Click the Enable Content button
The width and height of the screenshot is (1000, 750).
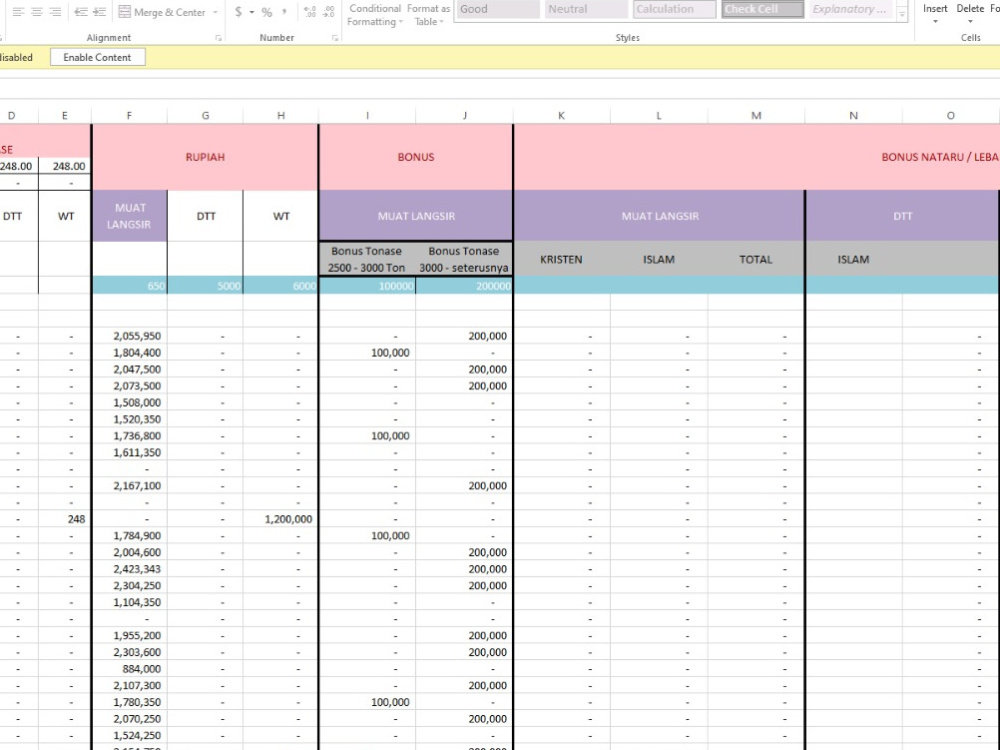[98, 57]
